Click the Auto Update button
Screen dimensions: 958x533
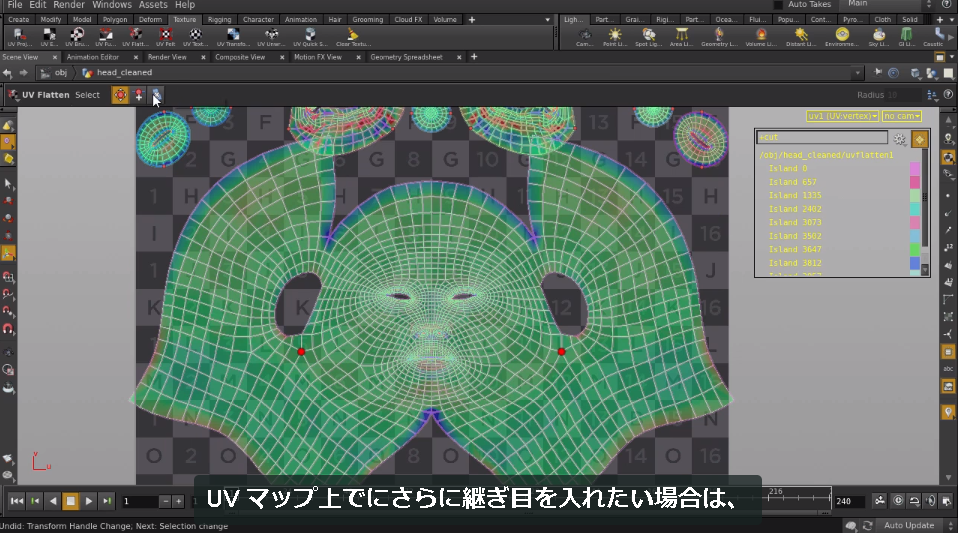[909, 526]
